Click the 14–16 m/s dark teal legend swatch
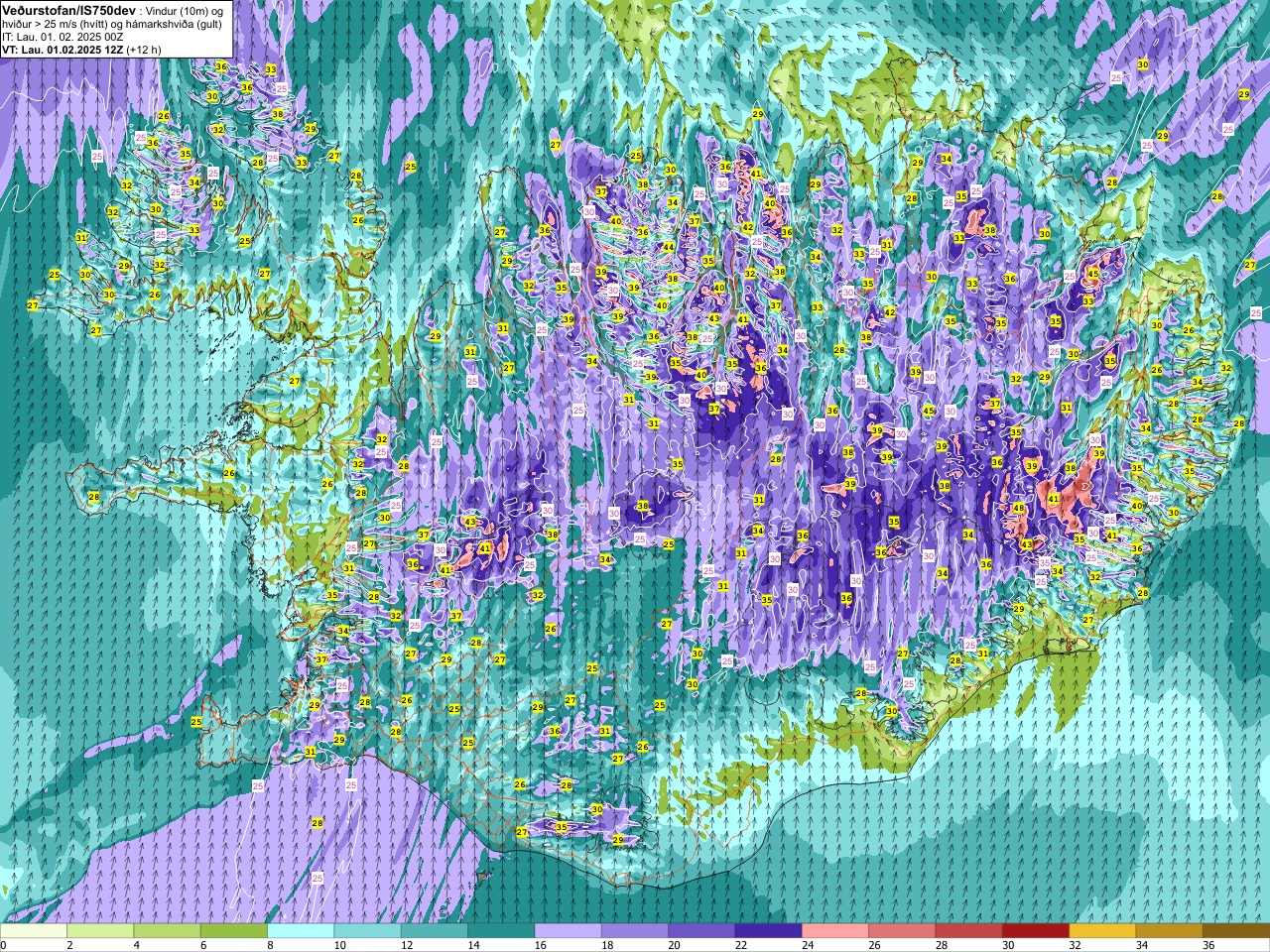The image size is (1270, 952). click(x=500, y=931)
